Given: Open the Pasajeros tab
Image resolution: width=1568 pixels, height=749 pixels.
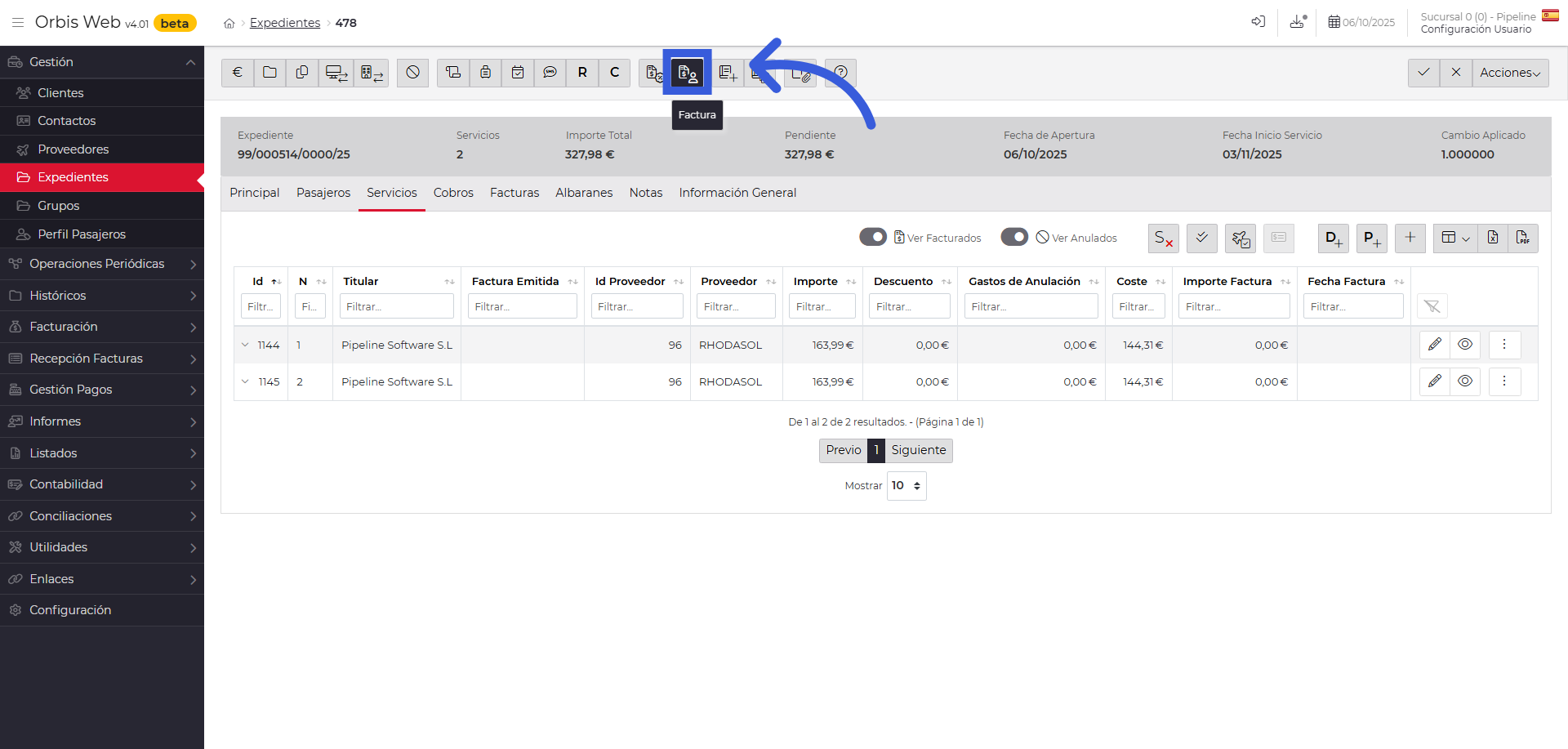Looking at the screenshot, I should [x=323, y=193].
